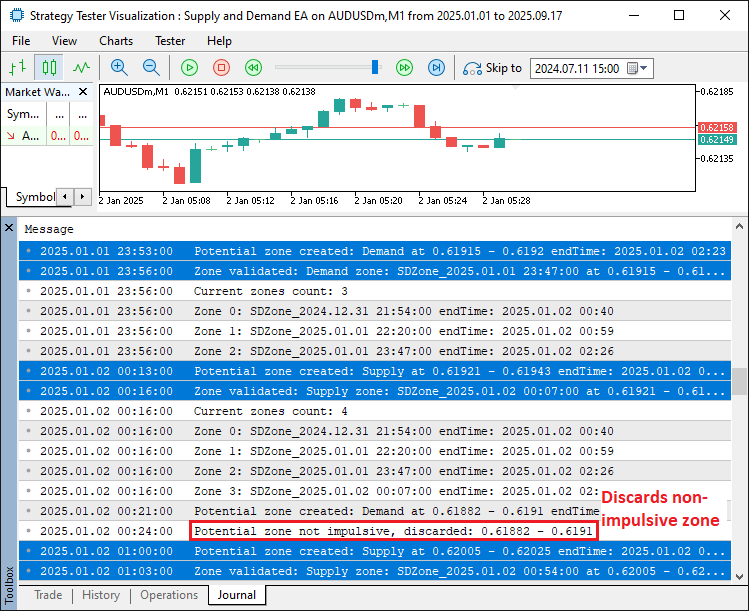Close the Toolbox panel
The image size is (749, 611).
(9, 228)
